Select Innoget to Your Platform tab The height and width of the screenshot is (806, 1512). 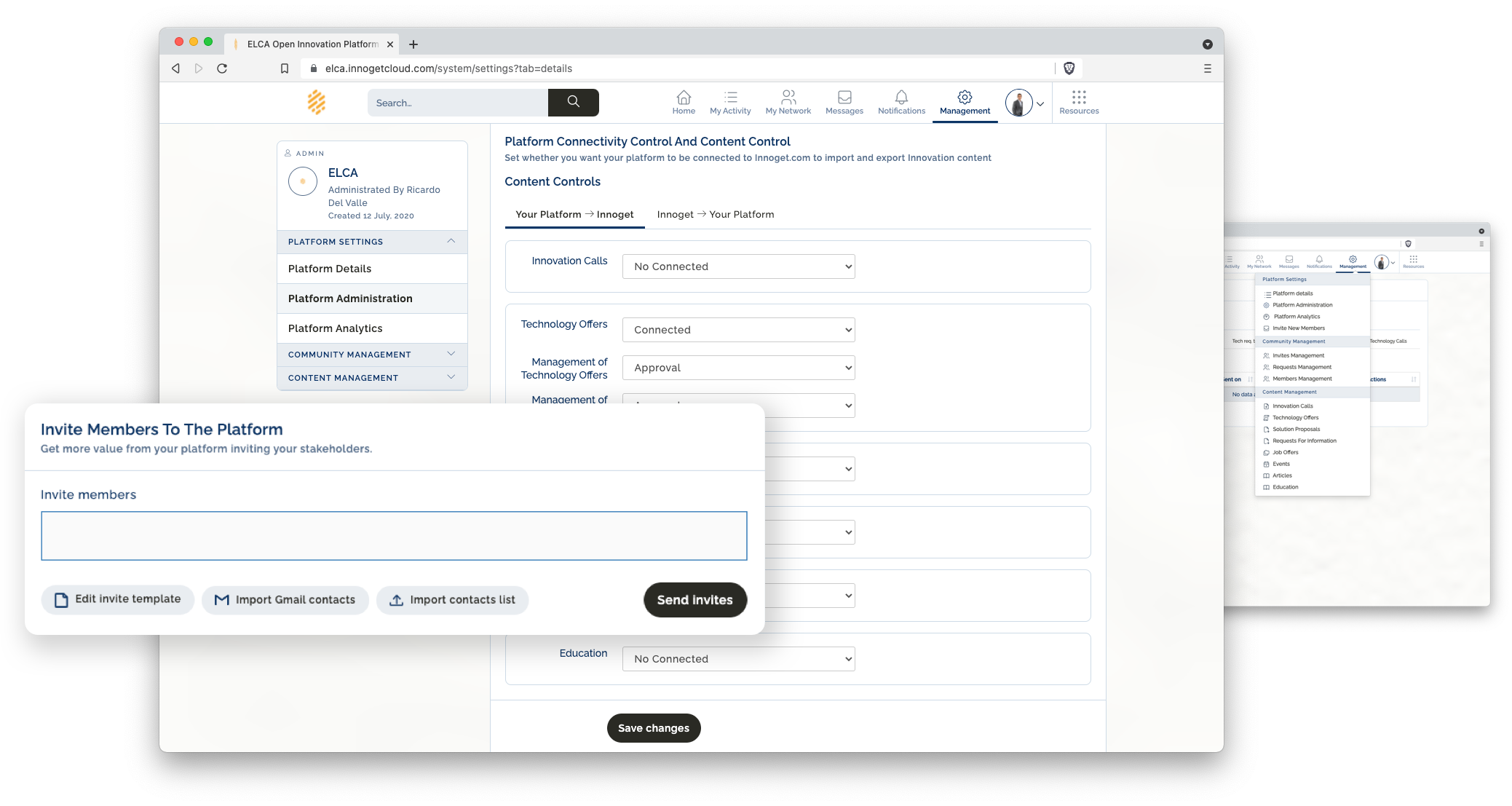point(716,214)
